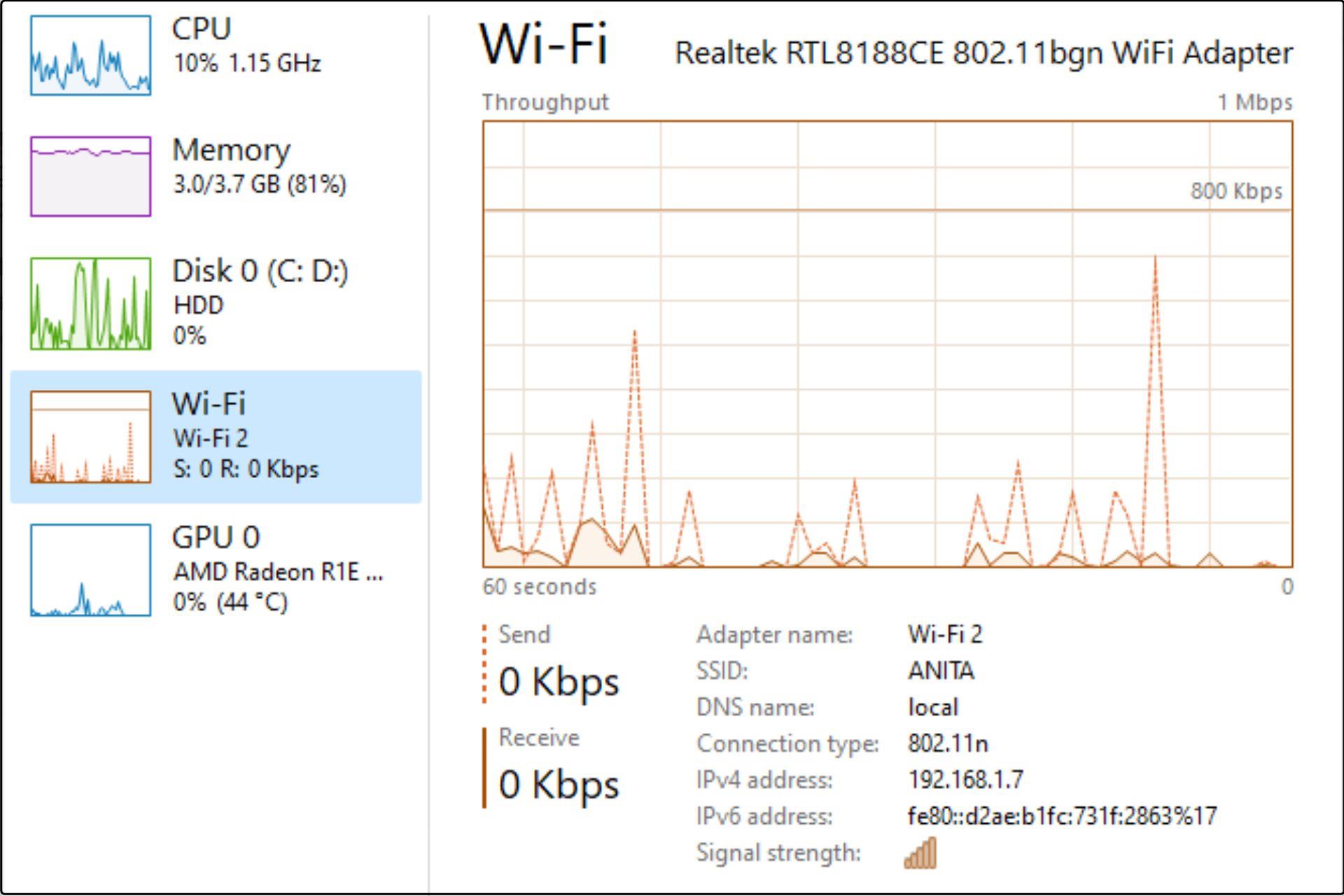
Task: Click the Wi-Fi sidebar mini graph
Action: pyautogui.click(x=90, y=437)
